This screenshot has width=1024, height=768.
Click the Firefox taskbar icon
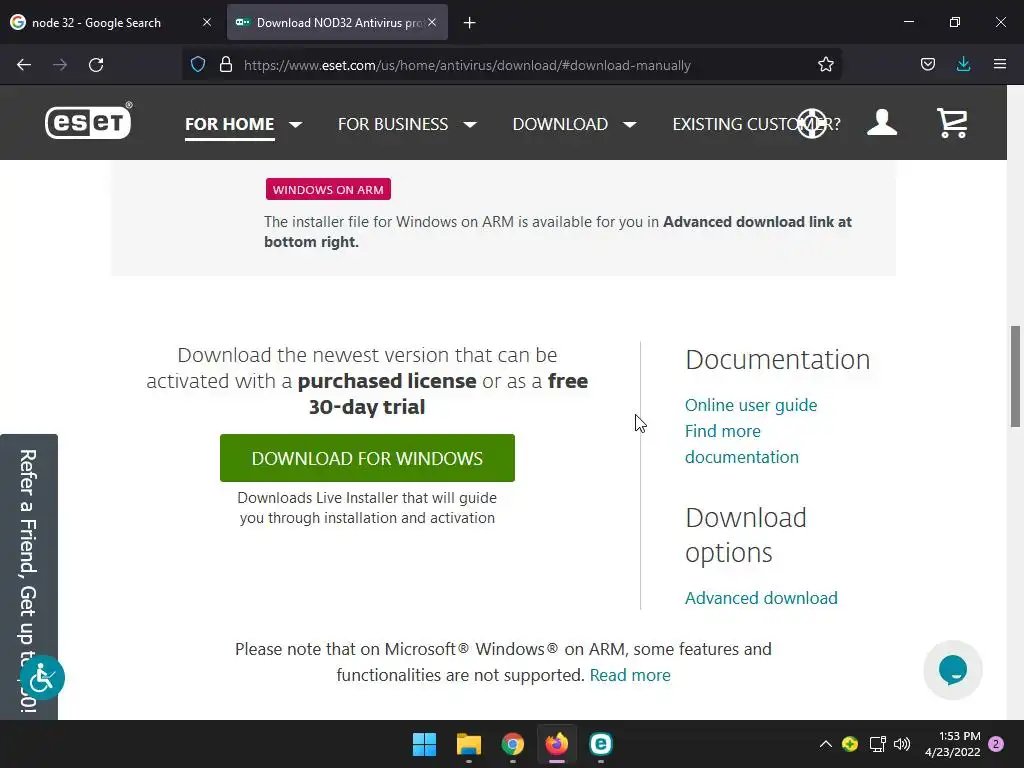(556, 744)
